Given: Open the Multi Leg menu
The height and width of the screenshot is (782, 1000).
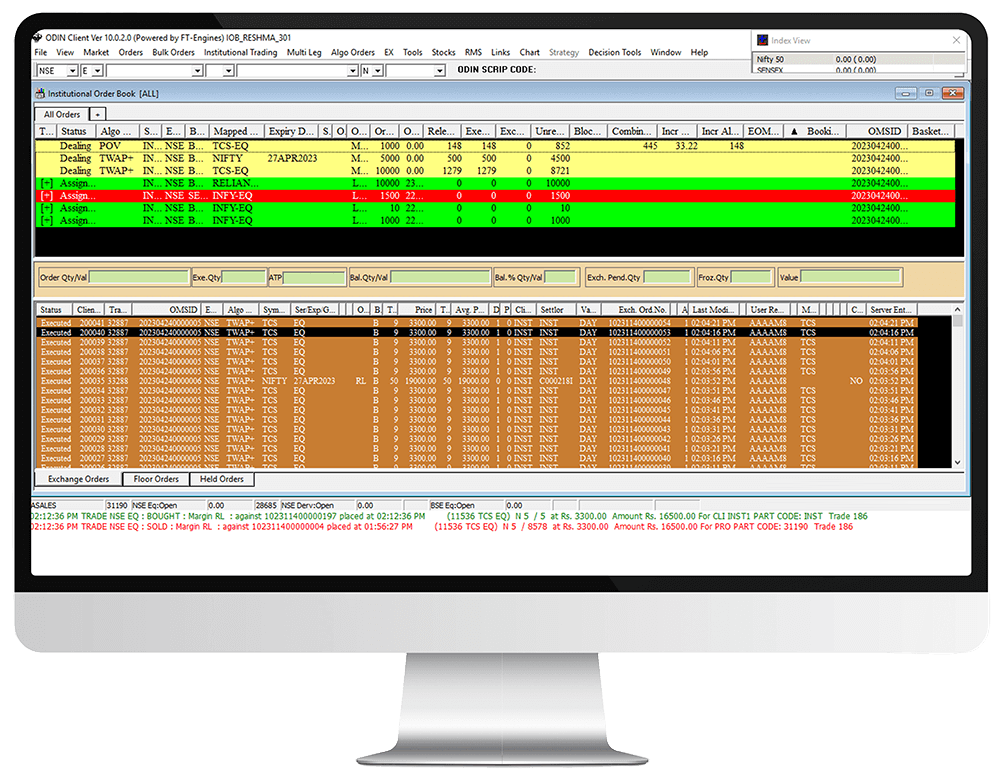Looking at the screenshot, I should click(x=304, y=52).
